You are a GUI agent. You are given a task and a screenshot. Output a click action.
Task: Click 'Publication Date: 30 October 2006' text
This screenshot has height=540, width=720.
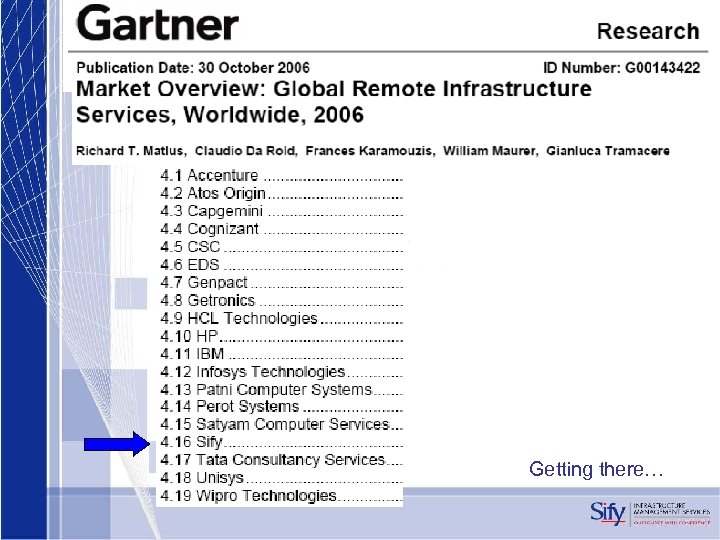[x=193, y=68]
